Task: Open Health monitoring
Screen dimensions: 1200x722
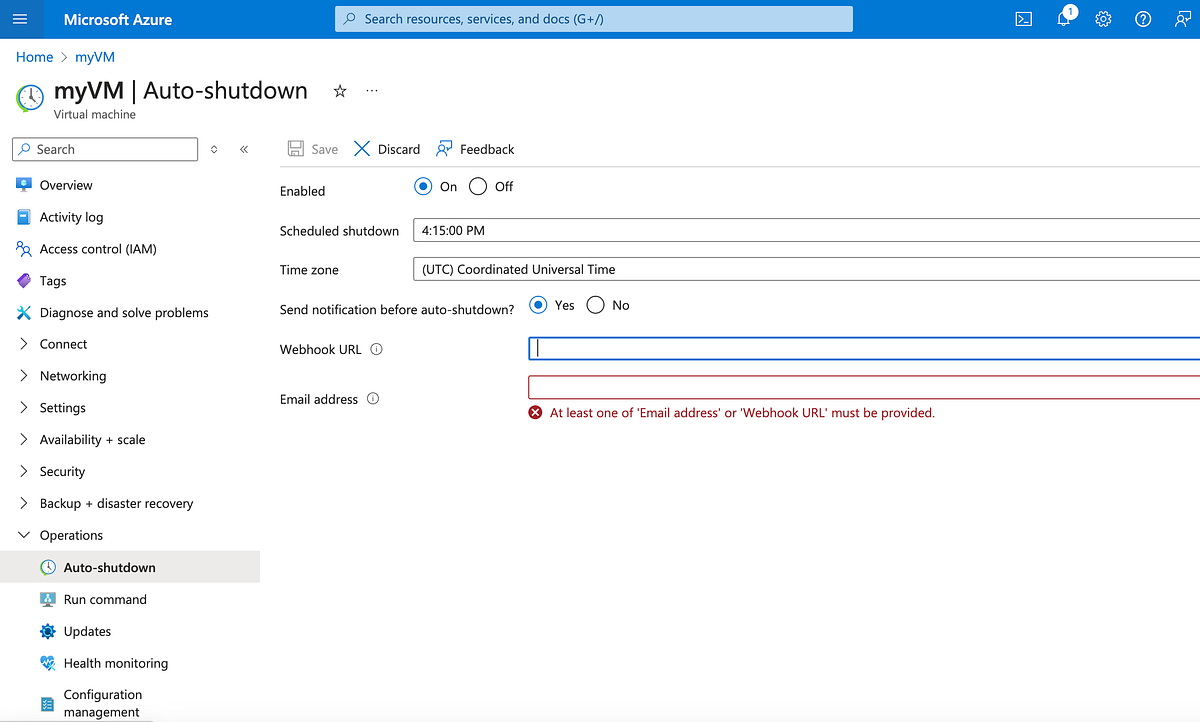Action: click(x=115, y=662)
